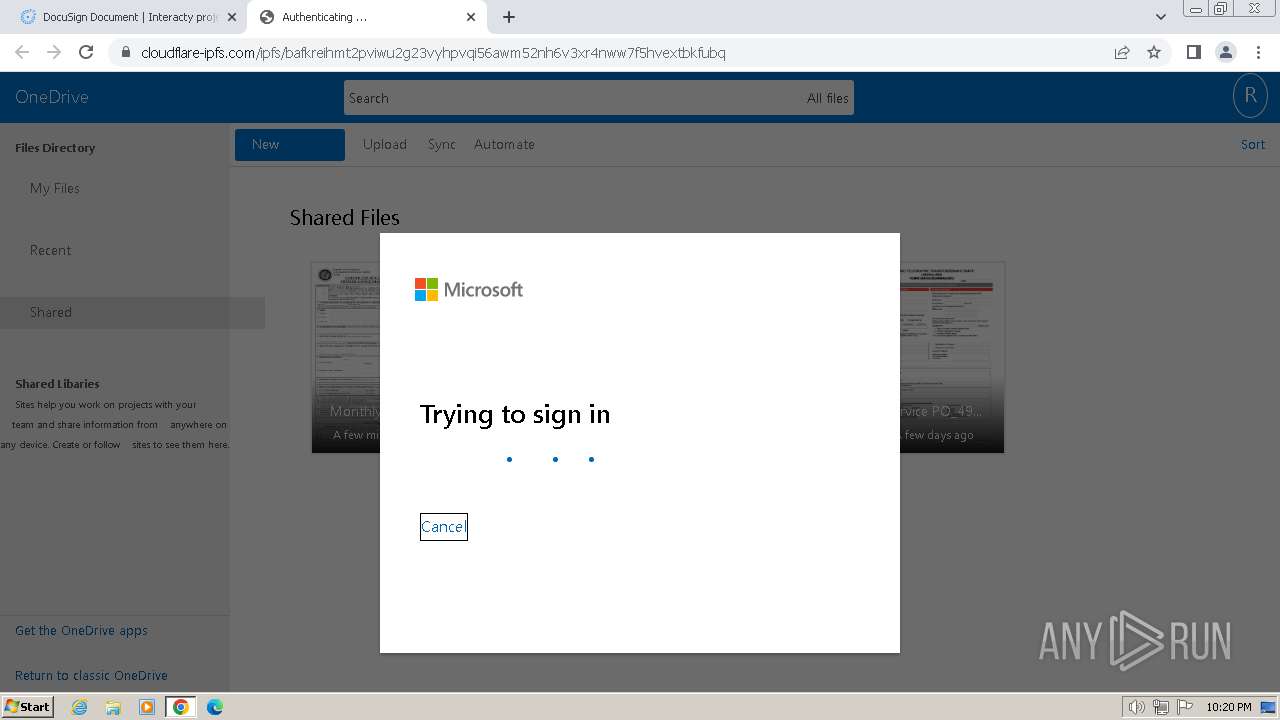
Task: Click the share page icon in the address bar
Action: (x=1122, y=52)
